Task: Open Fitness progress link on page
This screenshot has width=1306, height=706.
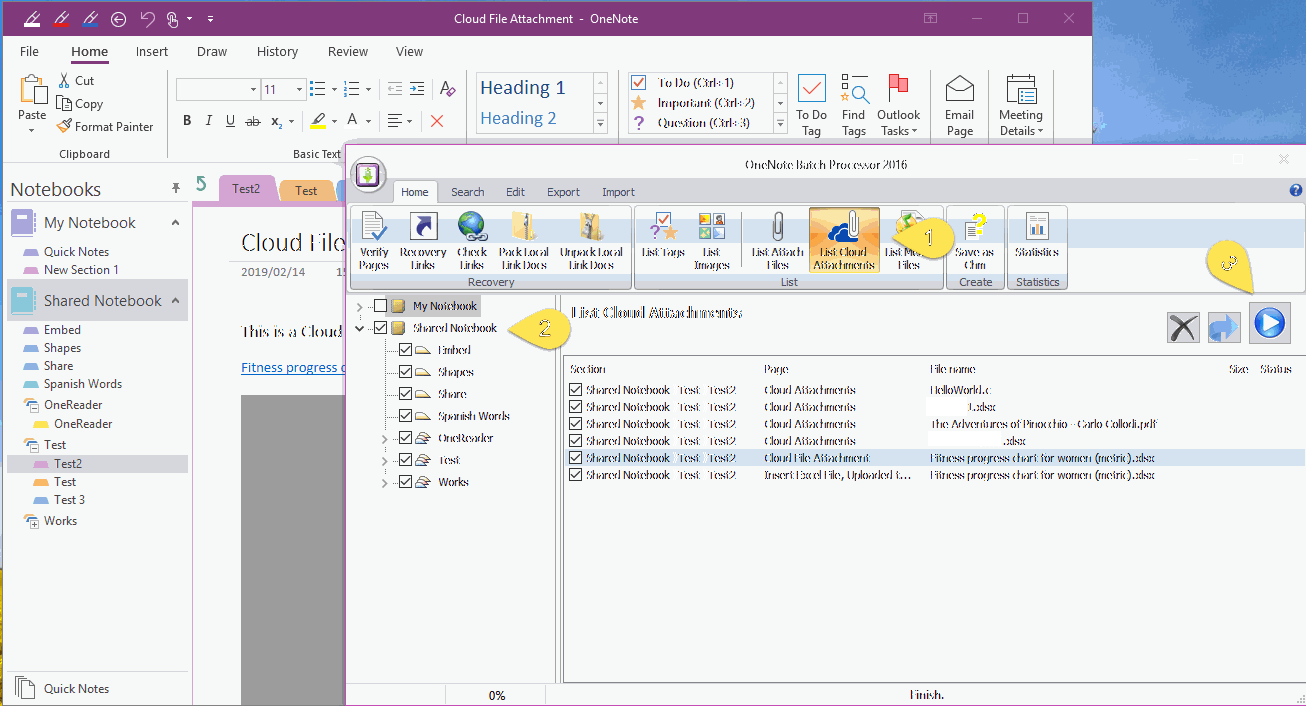Action: click(x=292, y=367)
